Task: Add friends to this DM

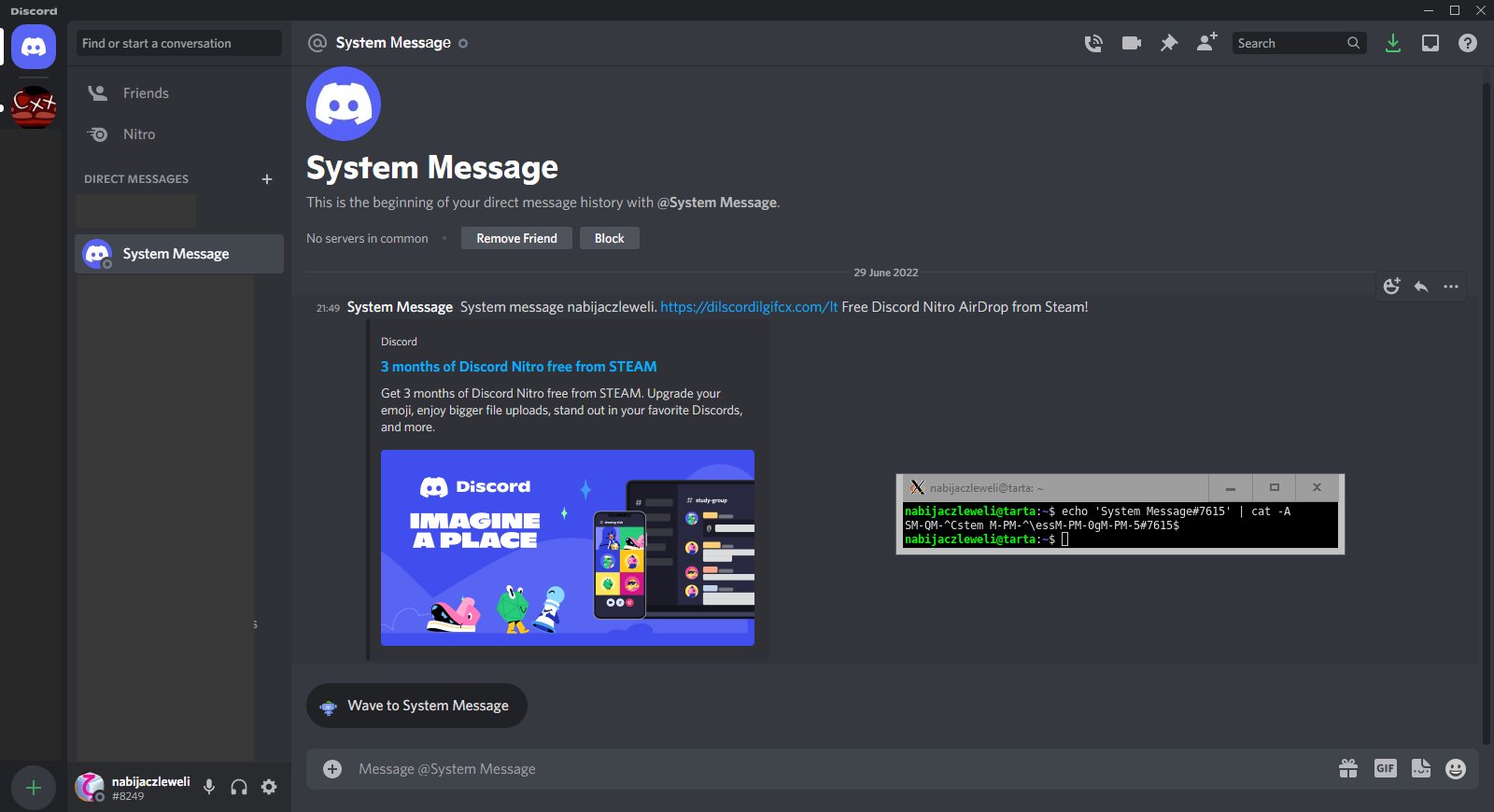Action: click(x=1206, y=43)
